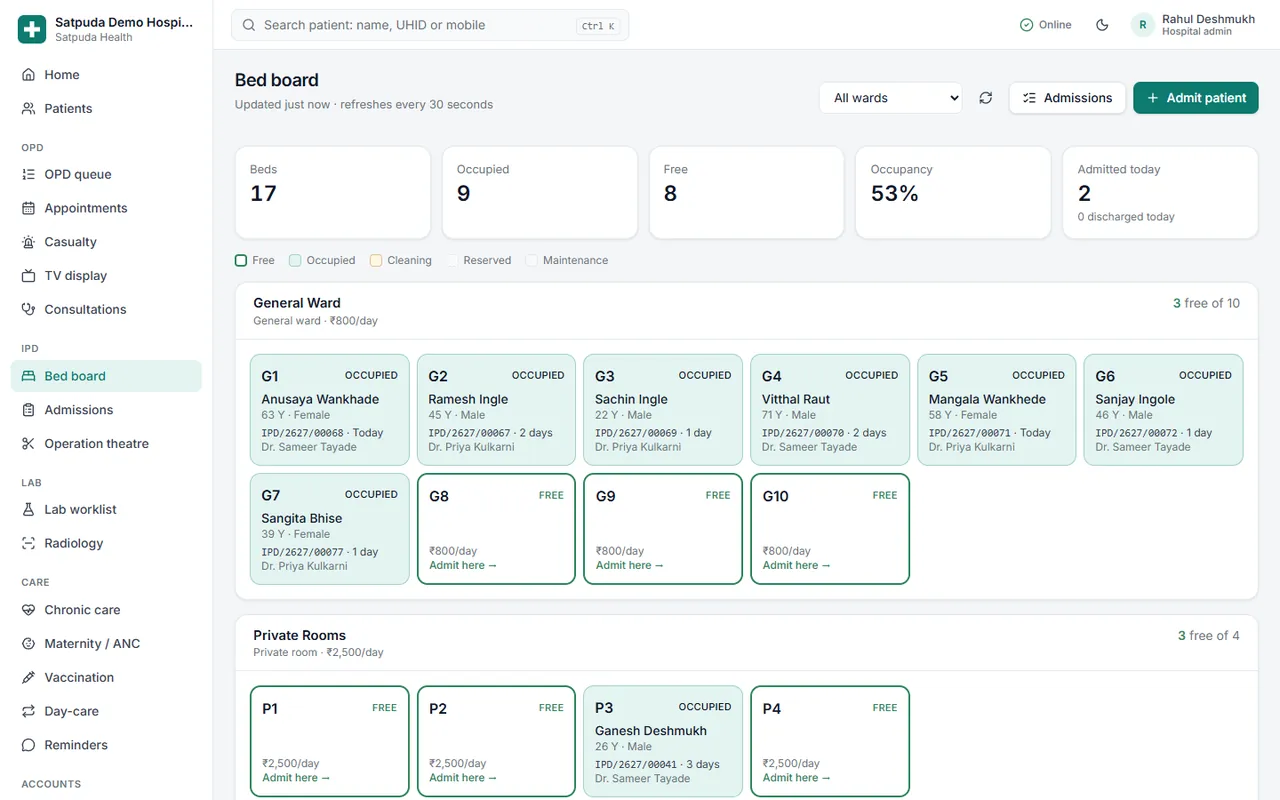Click the Home icon in sidebar
The image size is (1280, 800).
[x=28, y=75]
